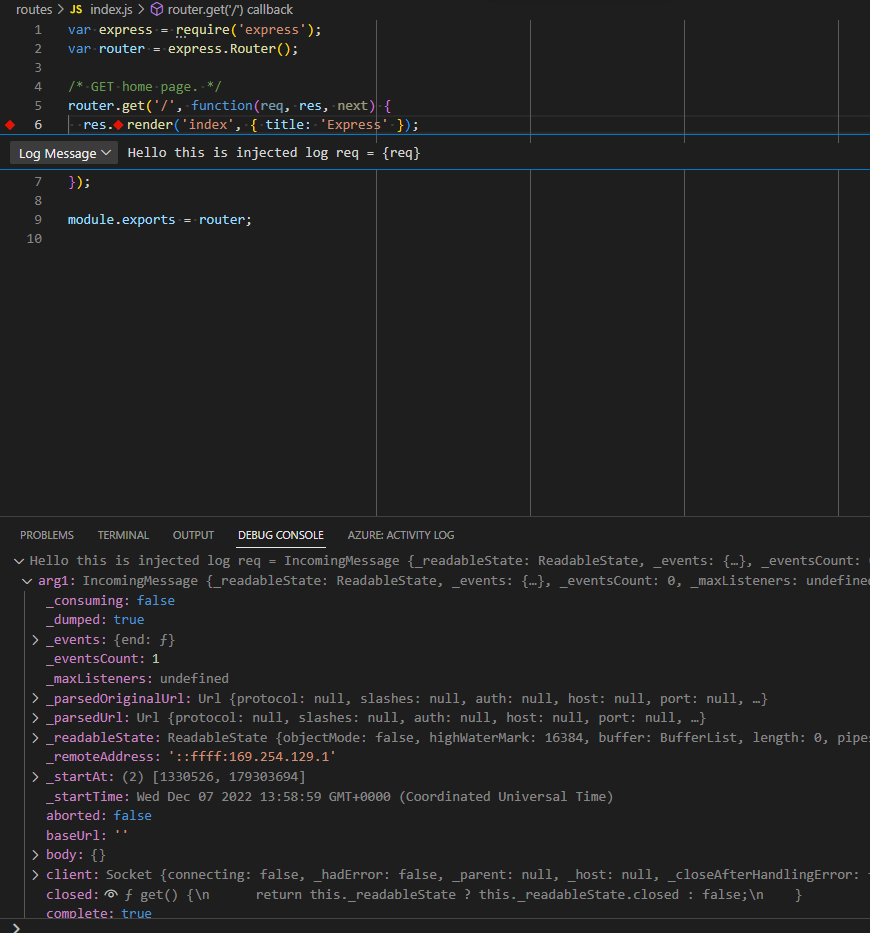
Task: Click the routes breadcrumb segment
Action: 34,10
